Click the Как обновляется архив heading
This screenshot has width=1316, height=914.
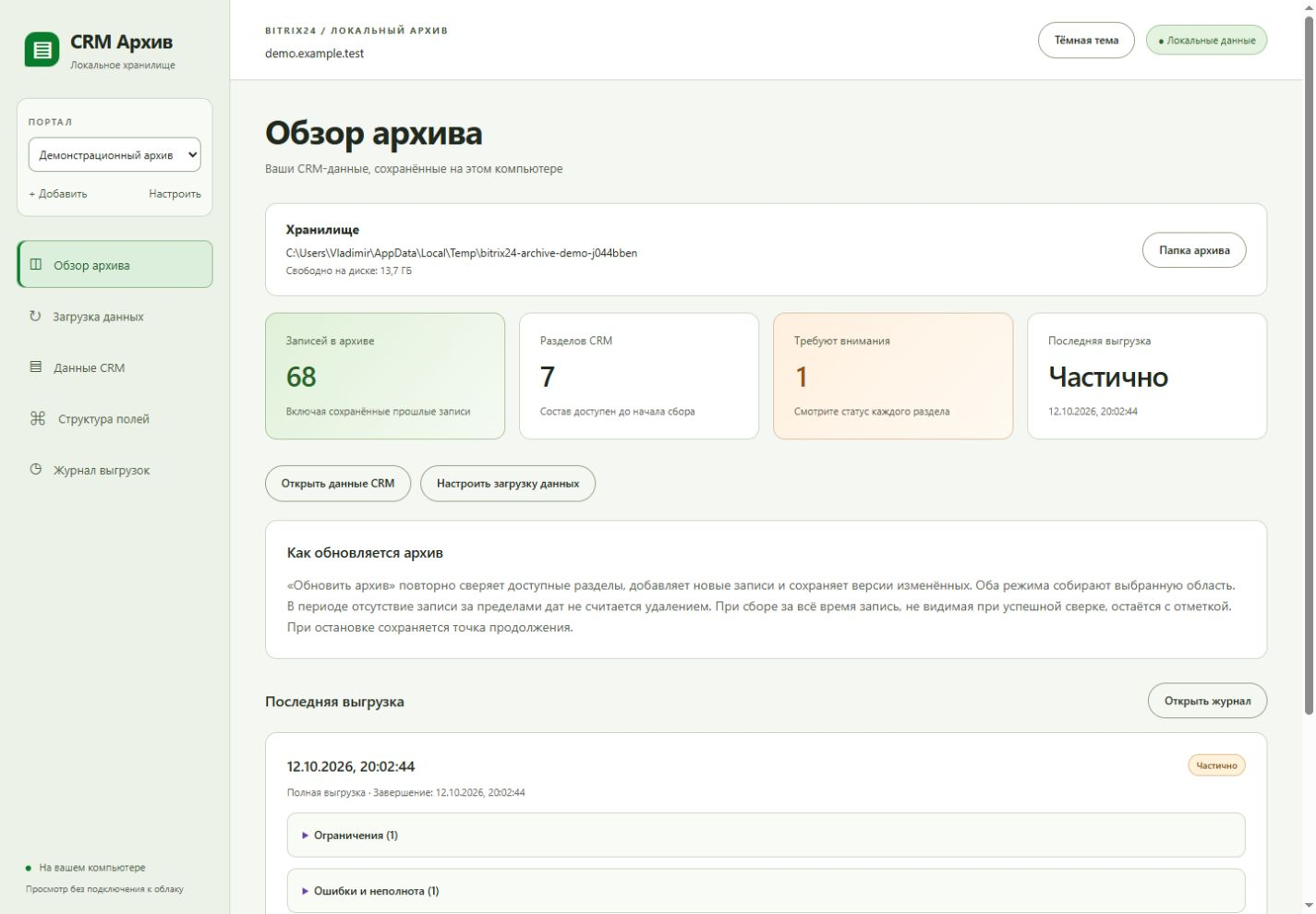[365, 553]
